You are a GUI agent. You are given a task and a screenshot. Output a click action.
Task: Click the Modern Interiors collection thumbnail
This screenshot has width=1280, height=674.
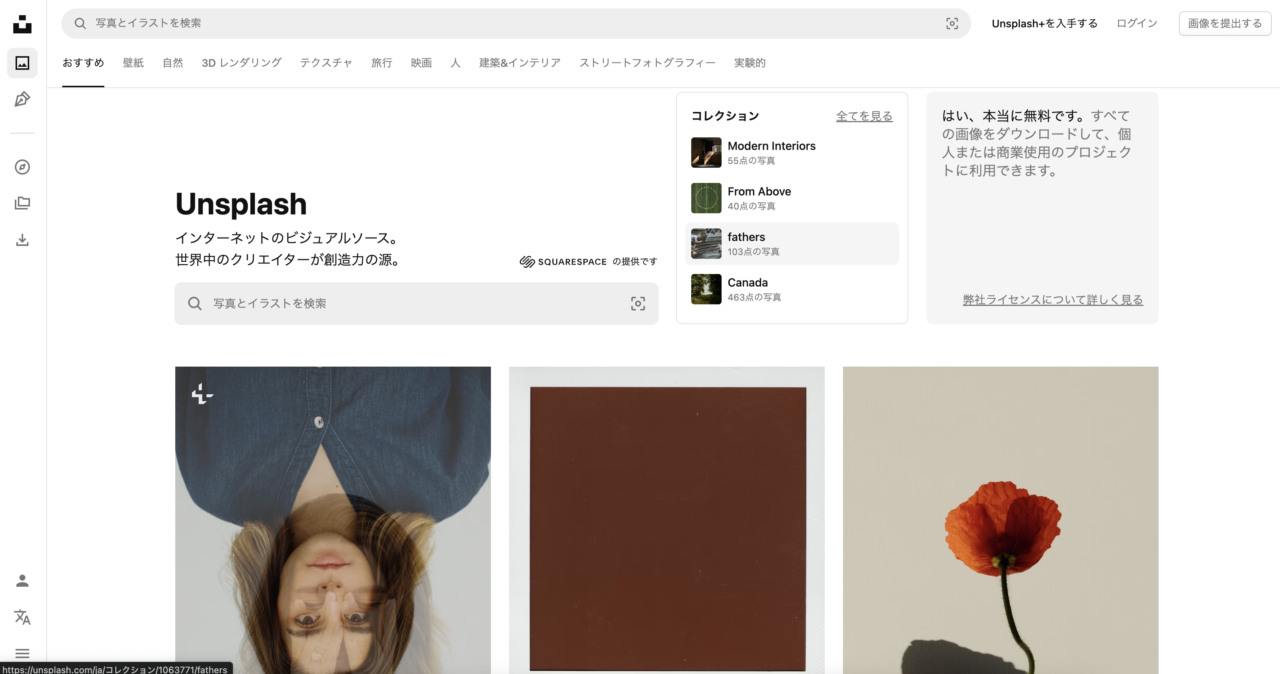click(x=706, y=153)
